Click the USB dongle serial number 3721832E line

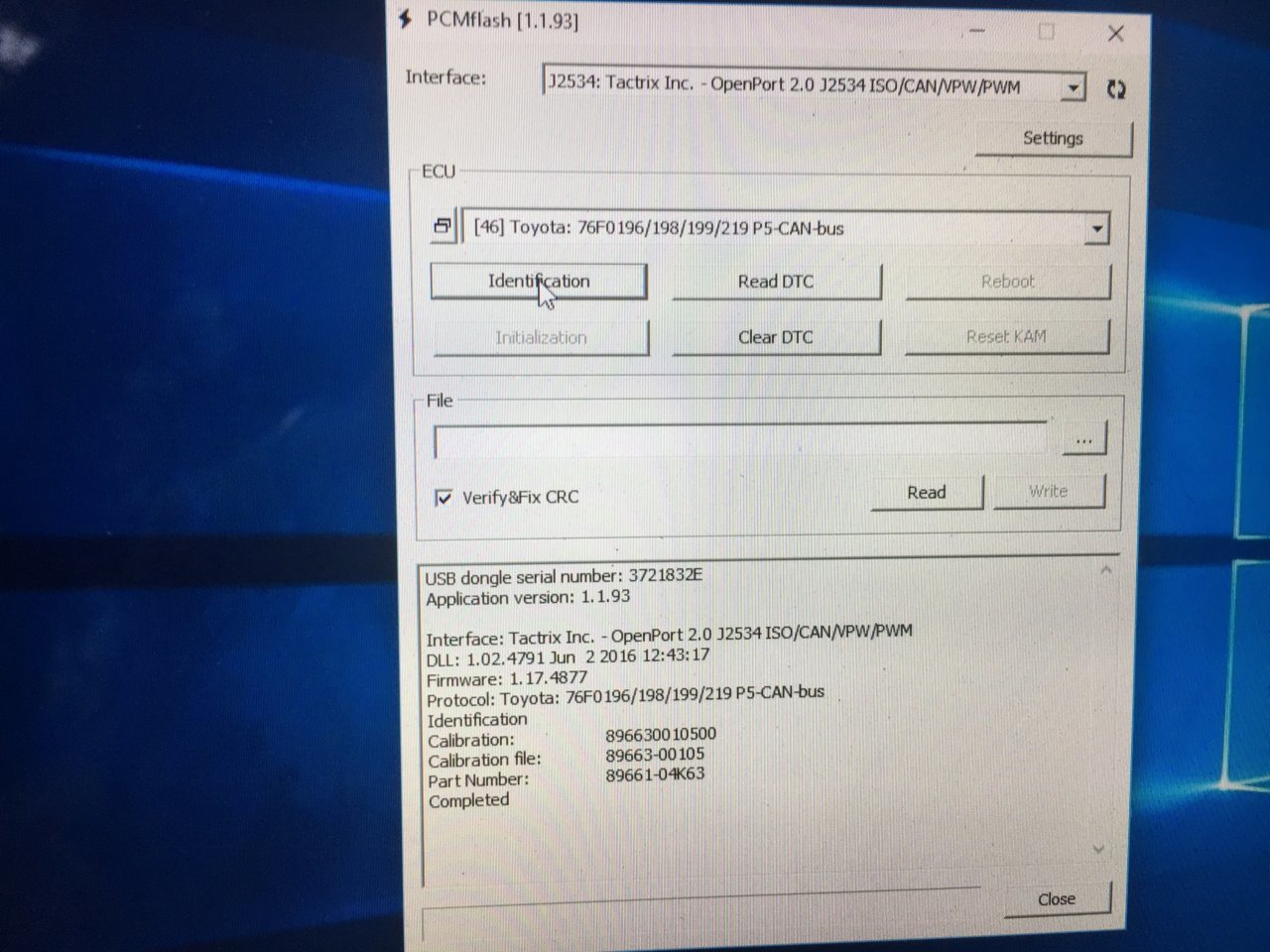[x=564, y=576]
